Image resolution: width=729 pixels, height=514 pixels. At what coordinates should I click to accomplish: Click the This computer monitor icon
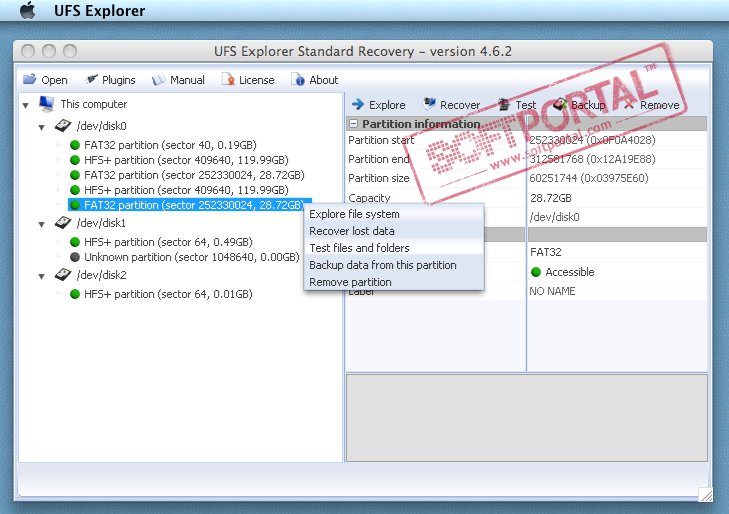tap(46, 104)
